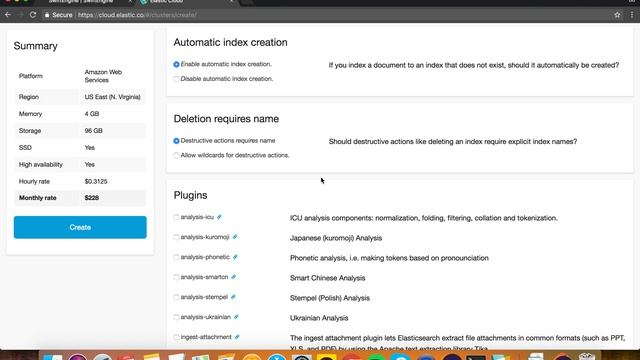Click the Automatic index creation heading

231,42
